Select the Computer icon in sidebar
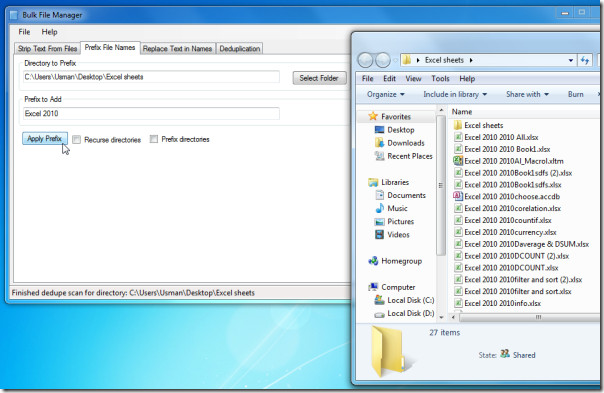Viewport: 604px width, 393px height. 373,287
